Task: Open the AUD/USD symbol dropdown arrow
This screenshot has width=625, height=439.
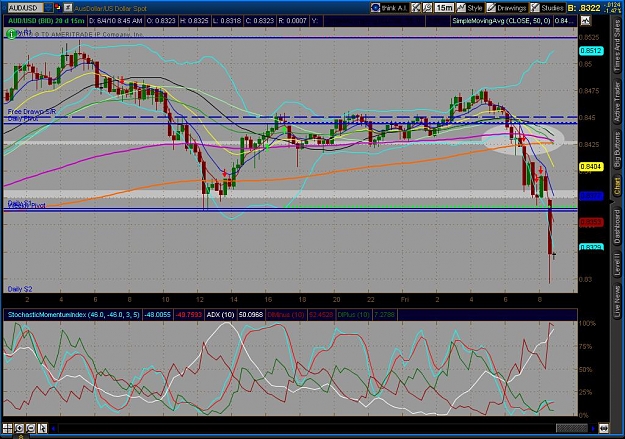Action: (x=48, y=8)
